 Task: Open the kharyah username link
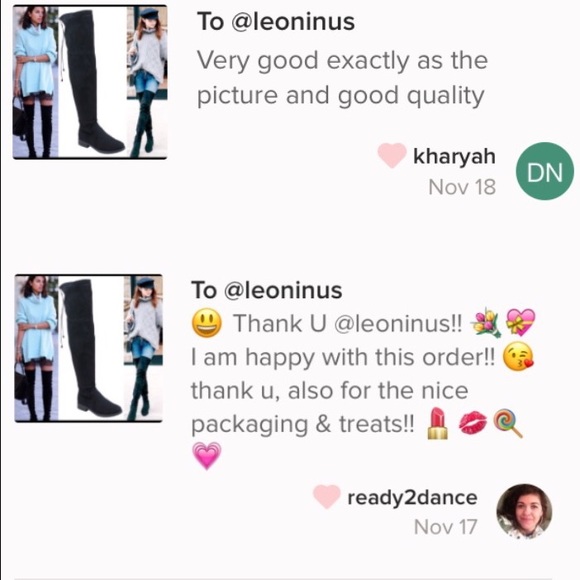(454, 156)
